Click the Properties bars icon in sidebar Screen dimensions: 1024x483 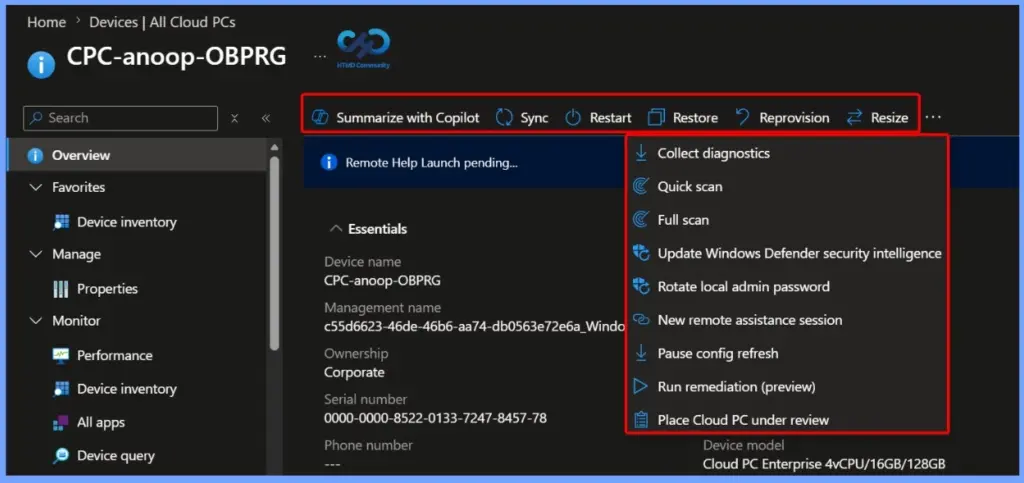61,289
